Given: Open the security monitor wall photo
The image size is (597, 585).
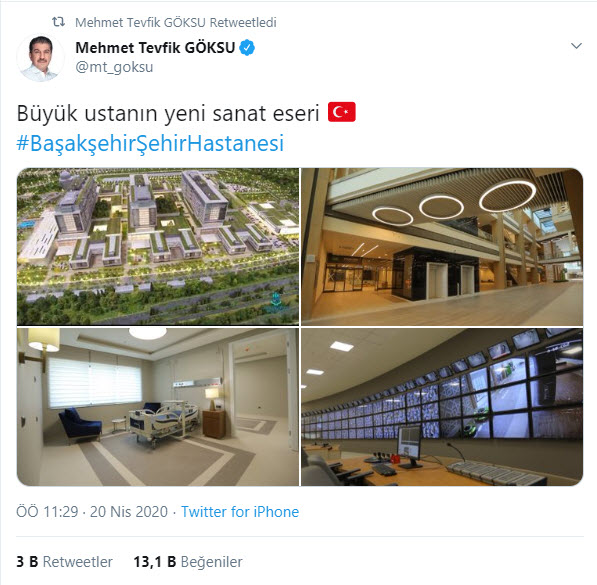Looking at the screenshot, I should tap(442, 407).
